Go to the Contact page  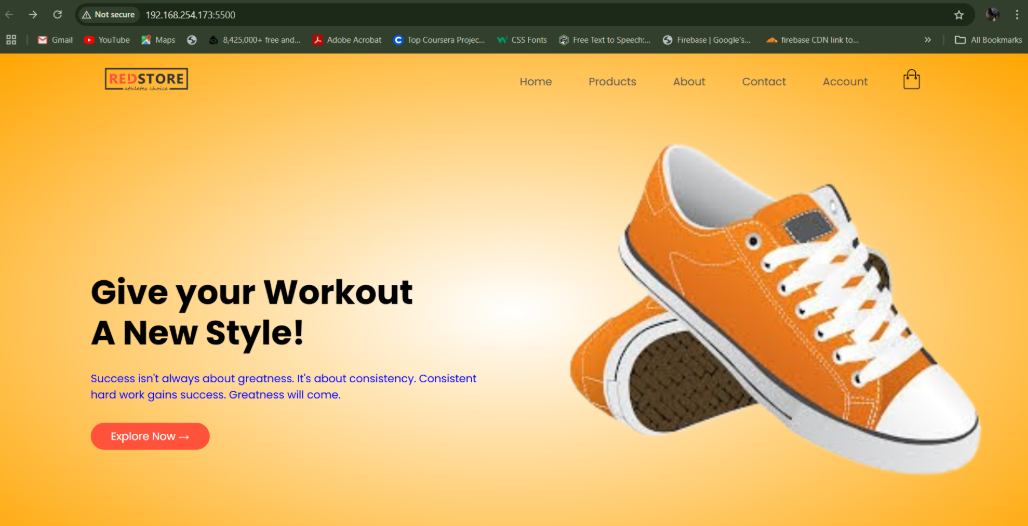pyautogui.click(x=764, y=82)
